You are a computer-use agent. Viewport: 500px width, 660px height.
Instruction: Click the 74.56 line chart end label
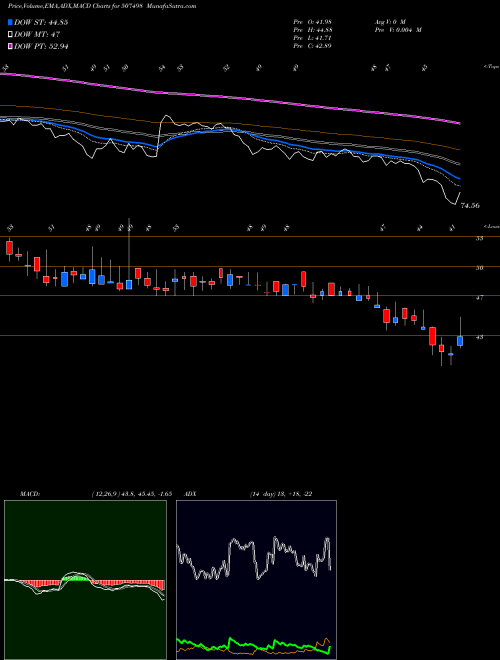point(470,206)
